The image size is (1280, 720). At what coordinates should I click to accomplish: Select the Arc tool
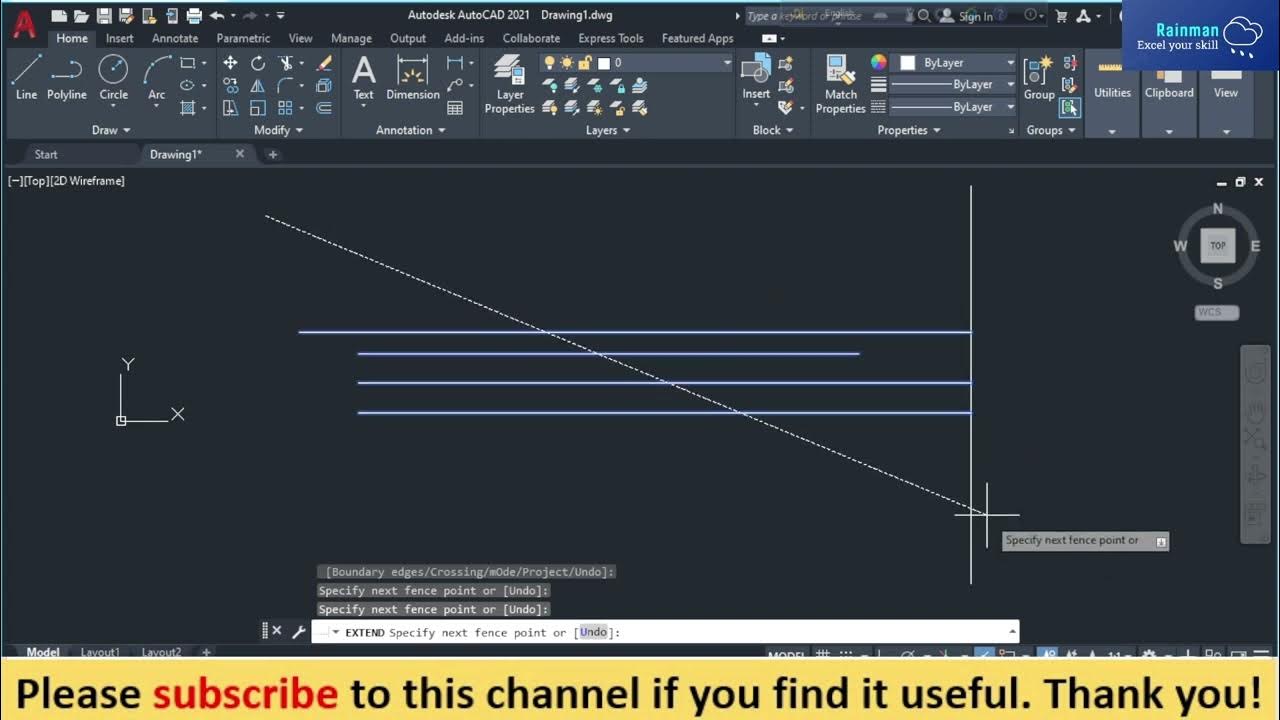[x=156, y=78]
